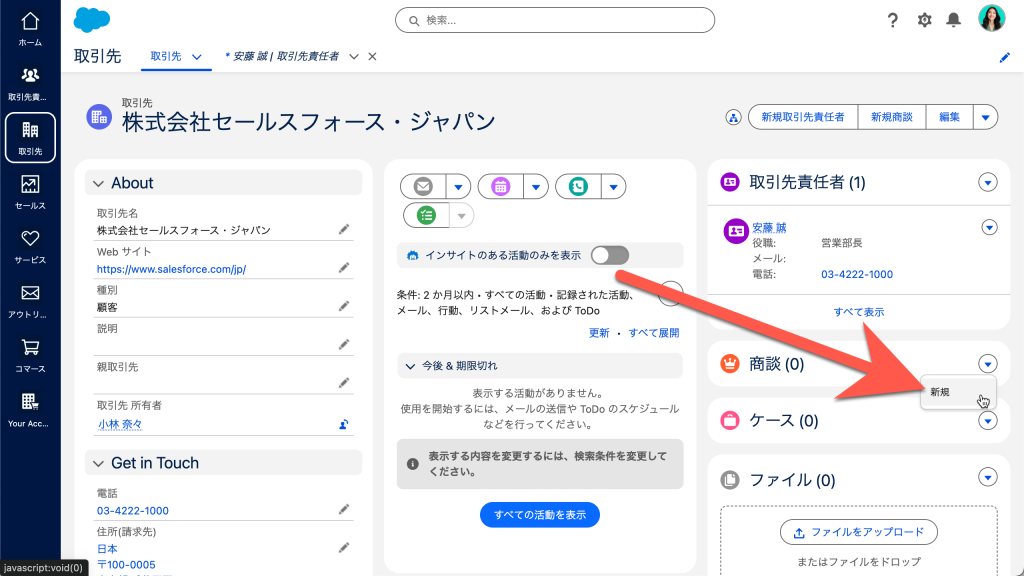Viewport: 1024px width, 576px height.
Task: Click the すべて展開 link
Action: point(654,333)
